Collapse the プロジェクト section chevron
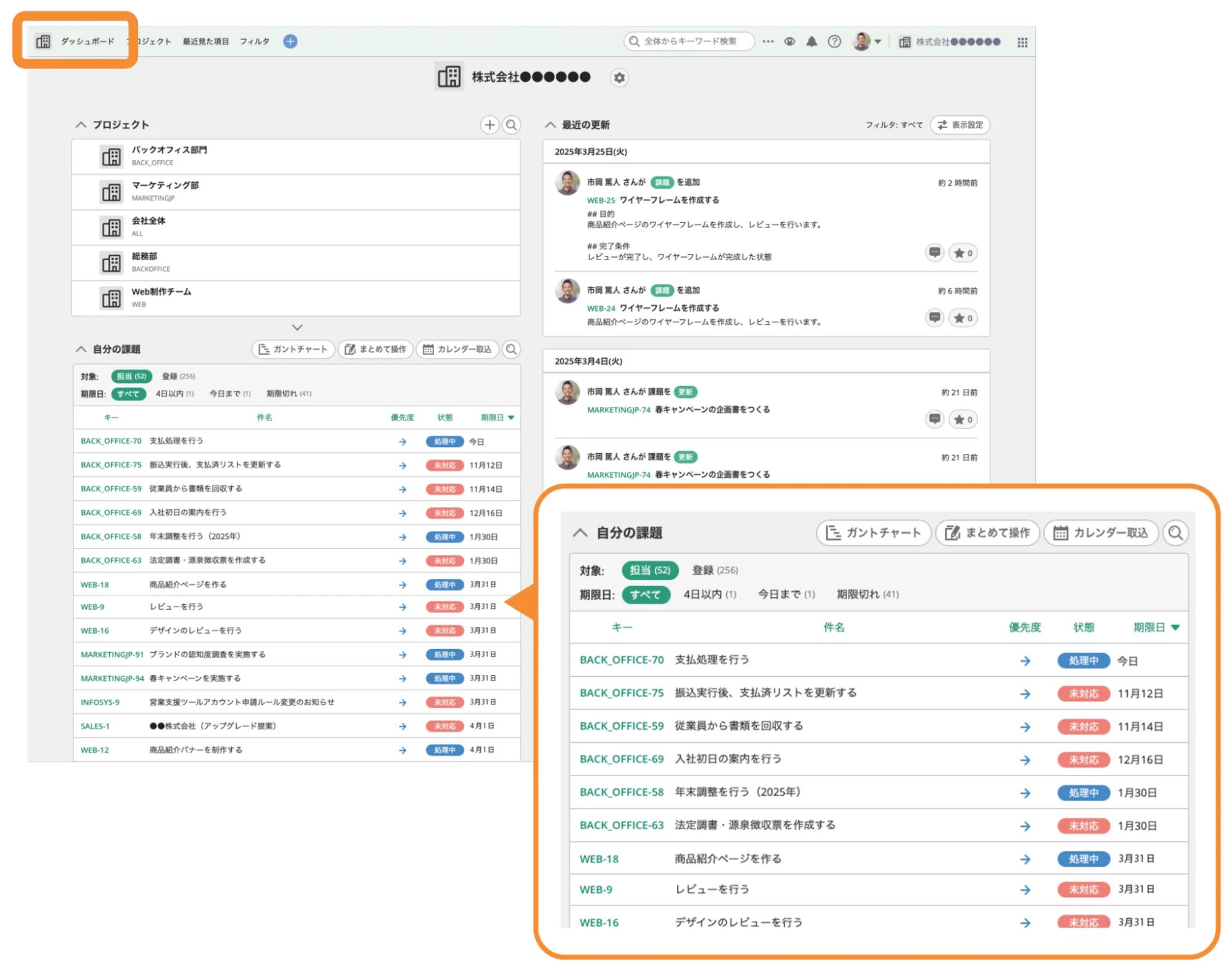 coord(81,125)
